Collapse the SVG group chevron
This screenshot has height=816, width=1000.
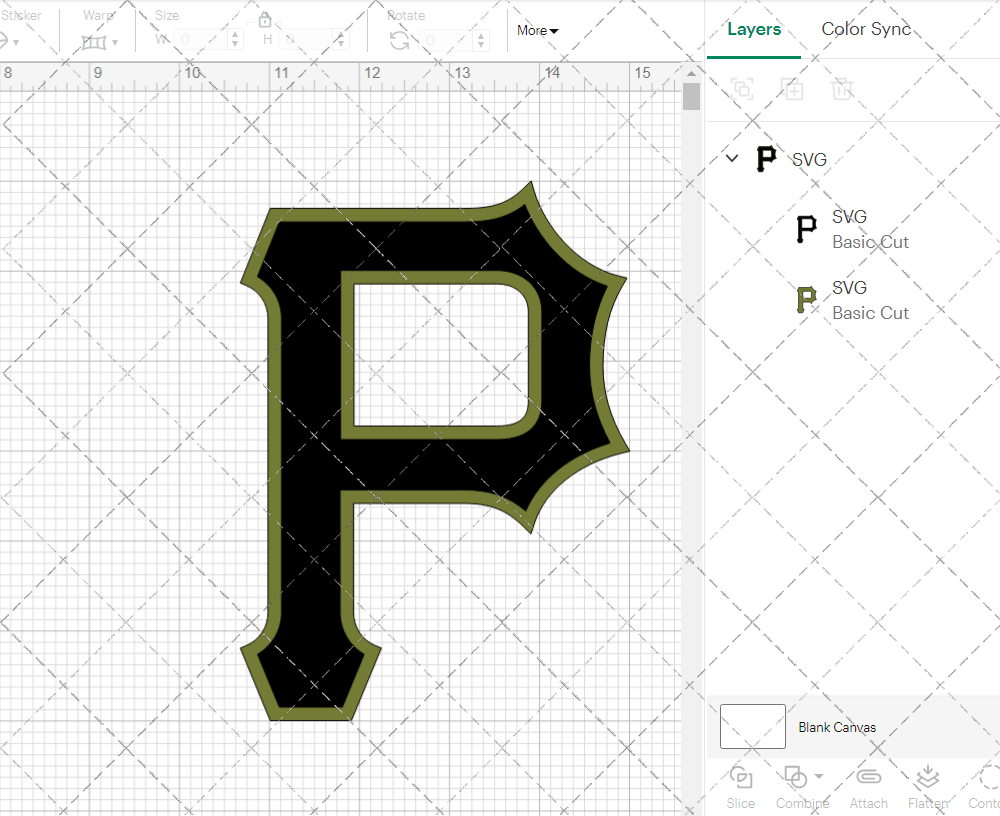click(x=732, y=158)
